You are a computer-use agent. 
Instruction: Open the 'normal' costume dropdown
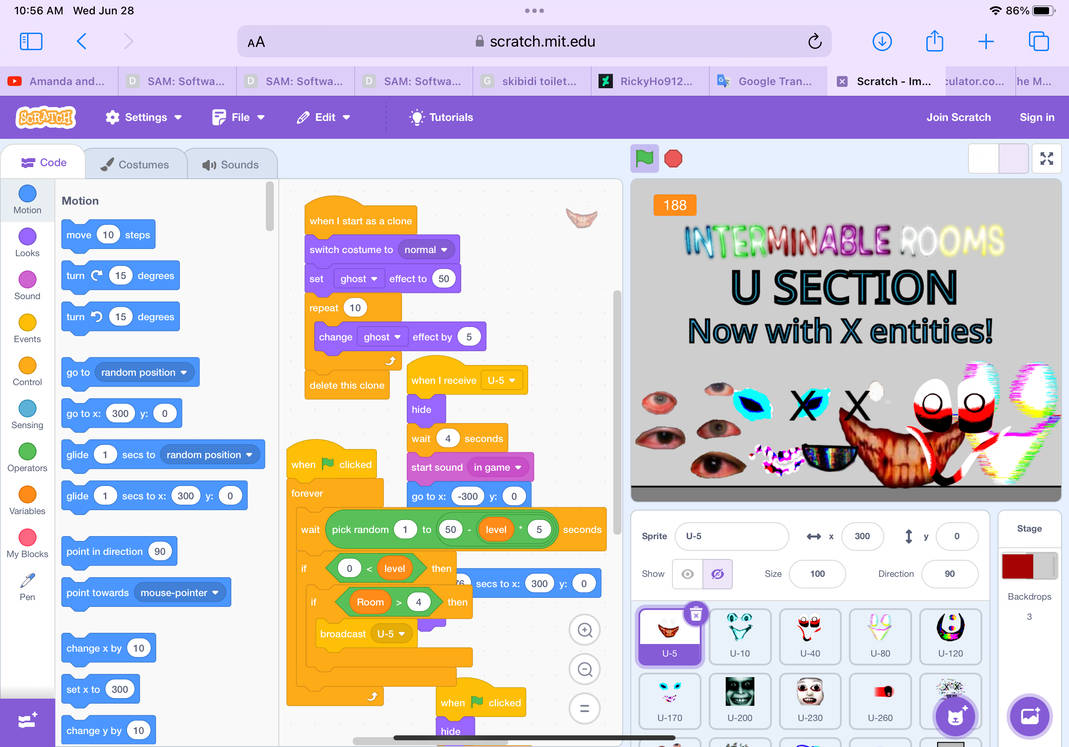[x=425, y=249]
